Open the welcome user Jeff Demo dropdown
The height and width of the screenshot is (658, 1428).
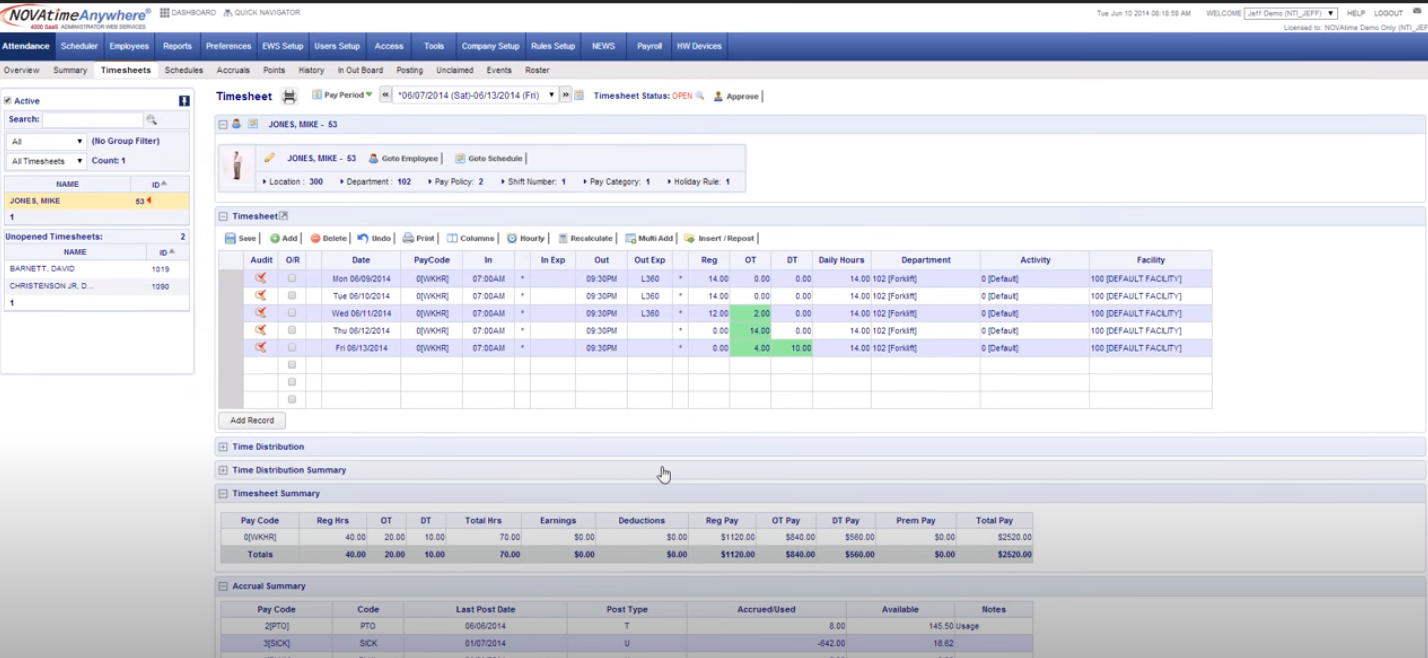tap(1291, 13)
